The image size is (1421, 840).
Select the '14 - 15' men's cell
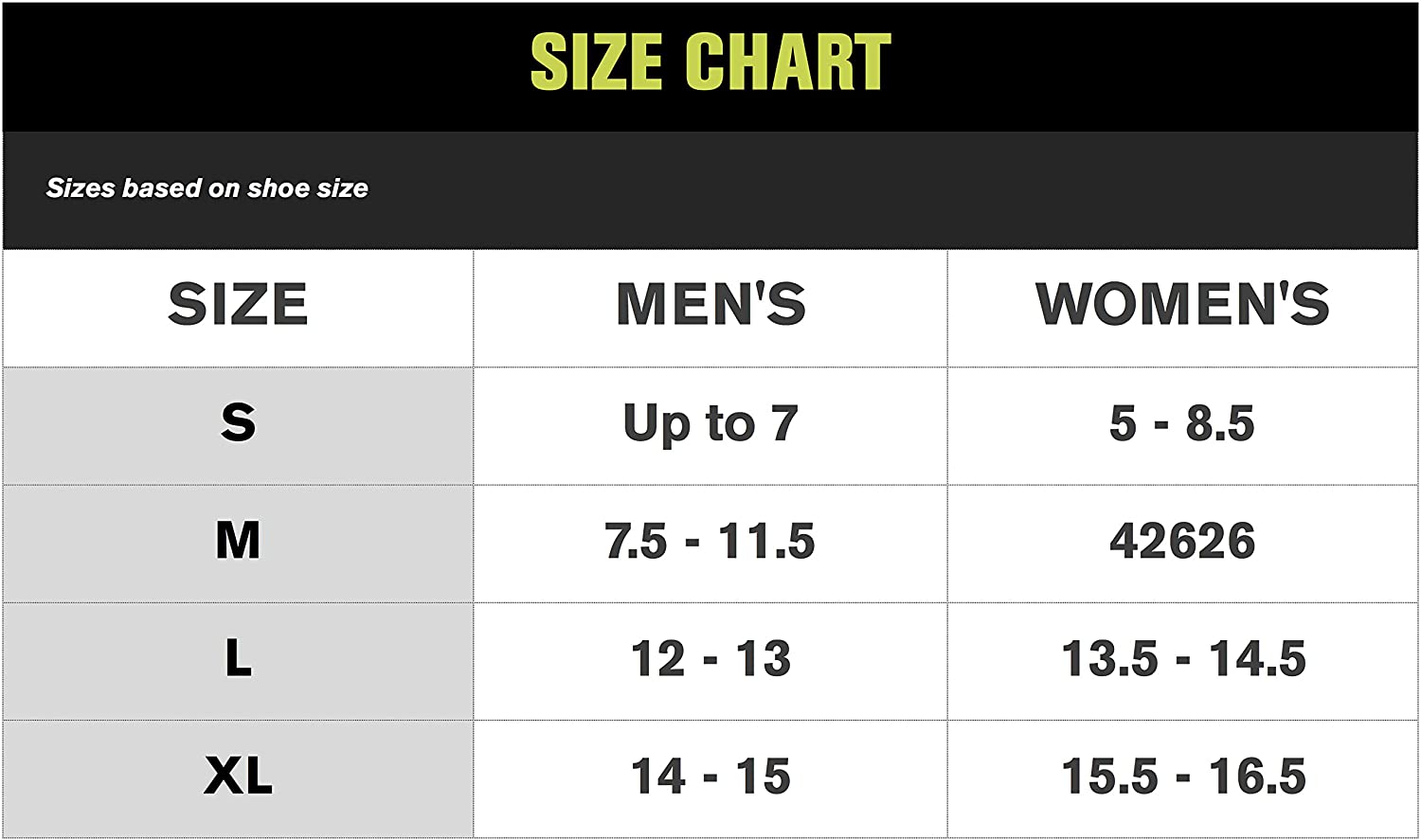pyautogui.click(x=710, y=777)
